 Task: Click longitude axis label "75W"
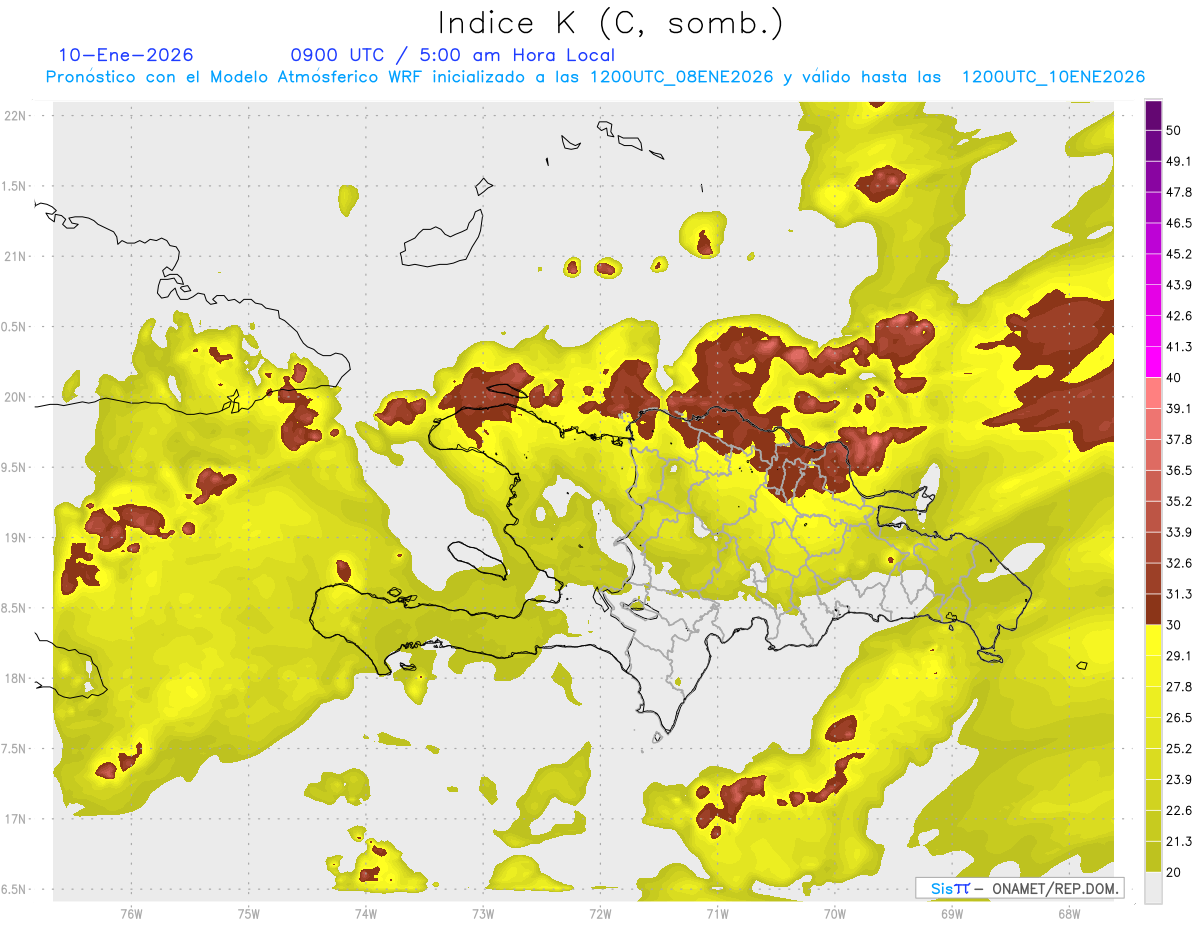[x=248, y=913]
